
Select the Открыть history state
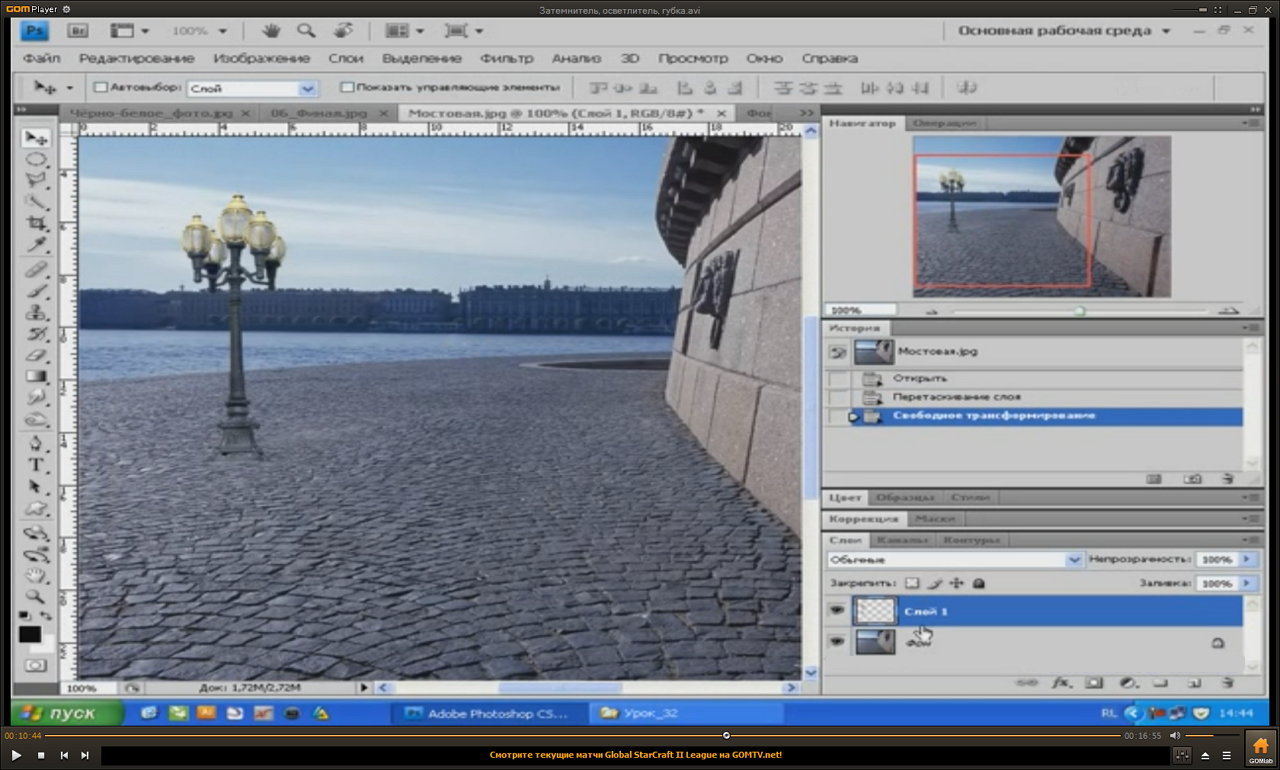[919, 379]
